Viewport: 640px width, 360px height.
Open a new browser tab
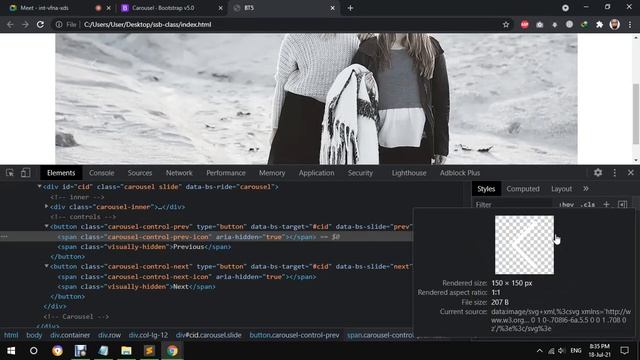[350, 8]
